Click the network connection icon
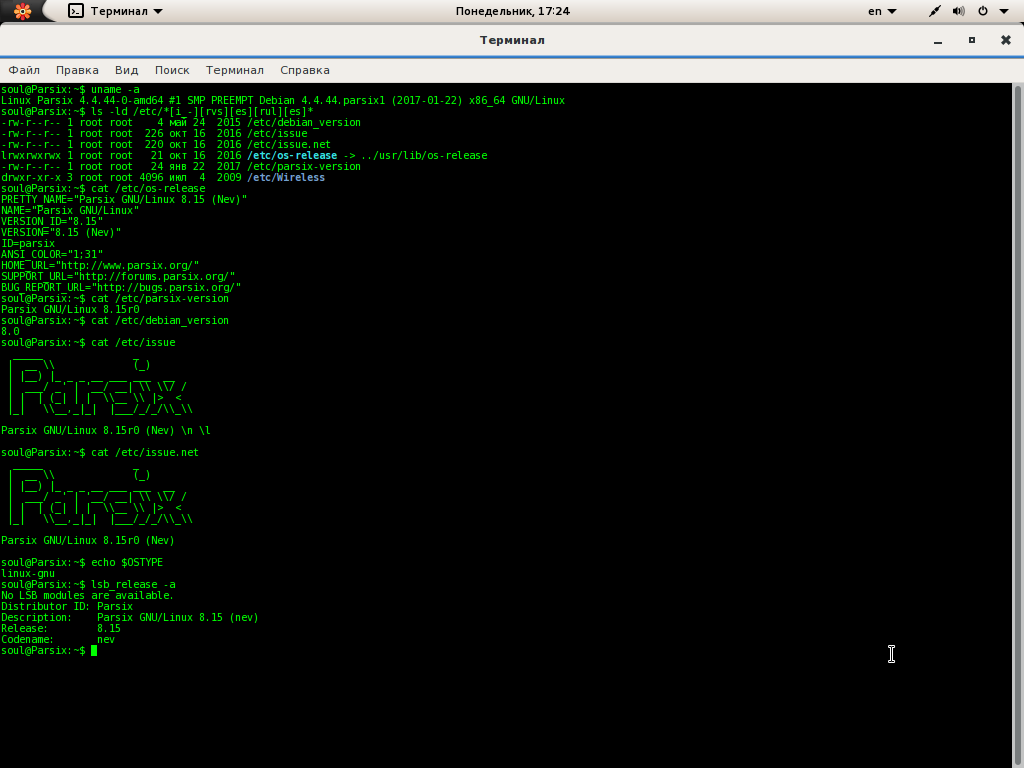The height and width of the screenshot is (768, 1024). tap(935, 11)
